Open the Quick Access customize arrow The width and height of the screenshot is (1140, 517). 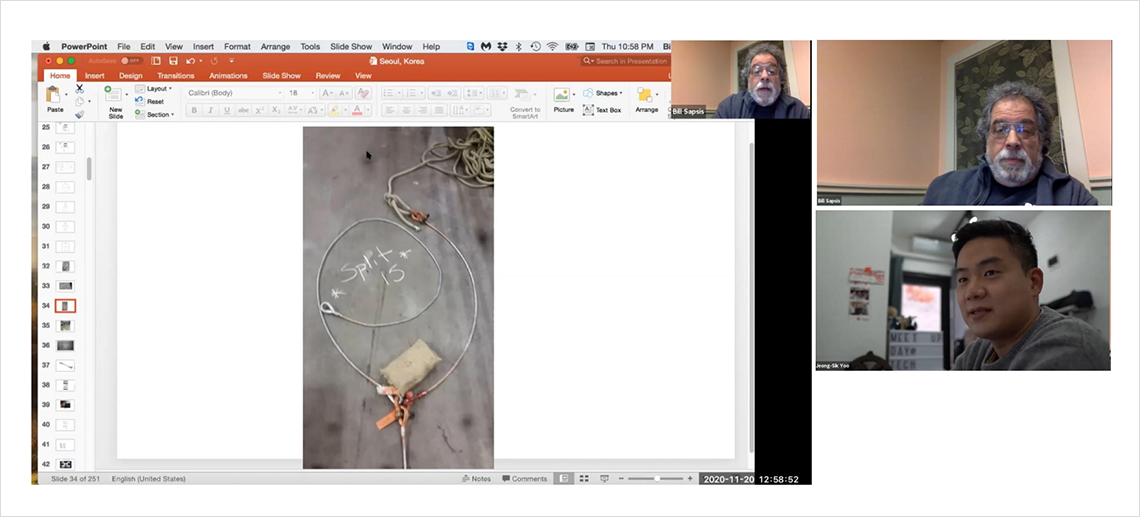click(x=231, y=61)
